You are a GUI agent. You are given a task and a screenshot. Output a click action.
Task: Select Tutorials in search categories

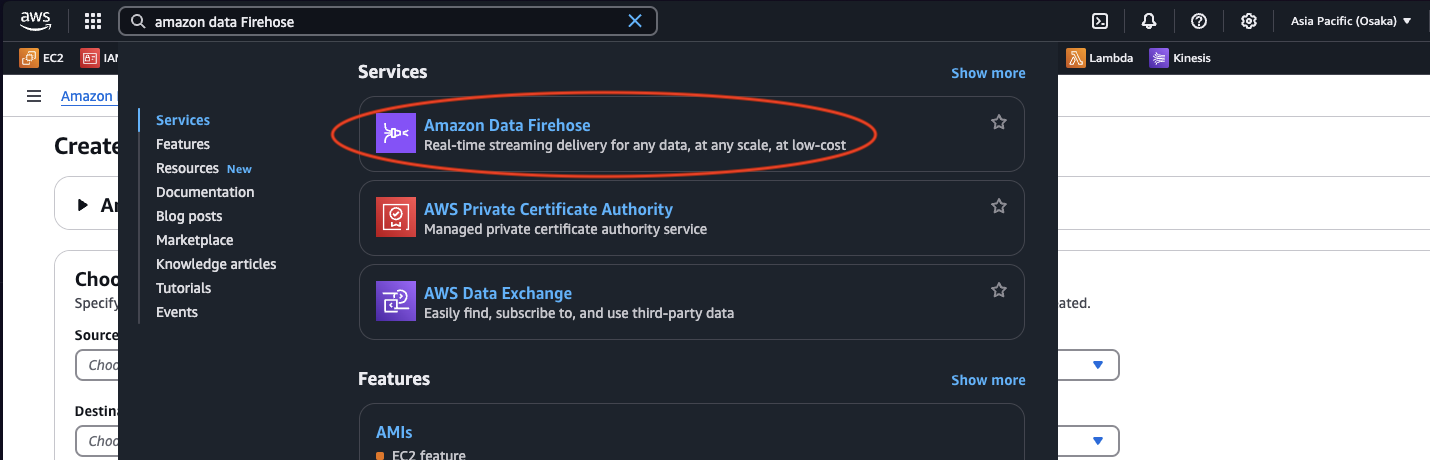[x=184, y=288]
